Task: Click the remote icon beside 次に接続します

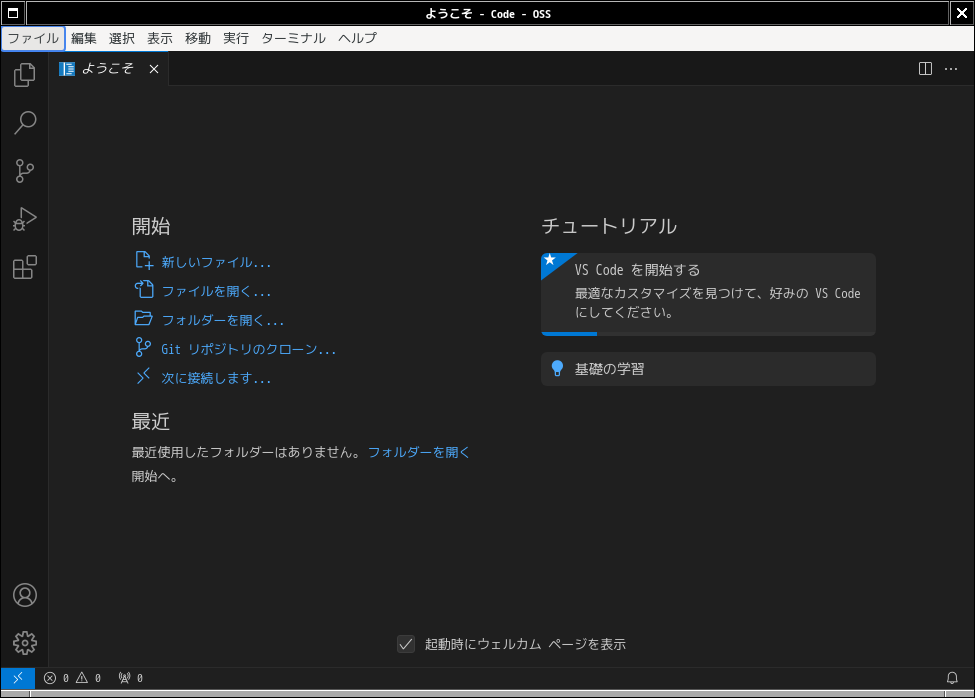Action: click(143, 376)
